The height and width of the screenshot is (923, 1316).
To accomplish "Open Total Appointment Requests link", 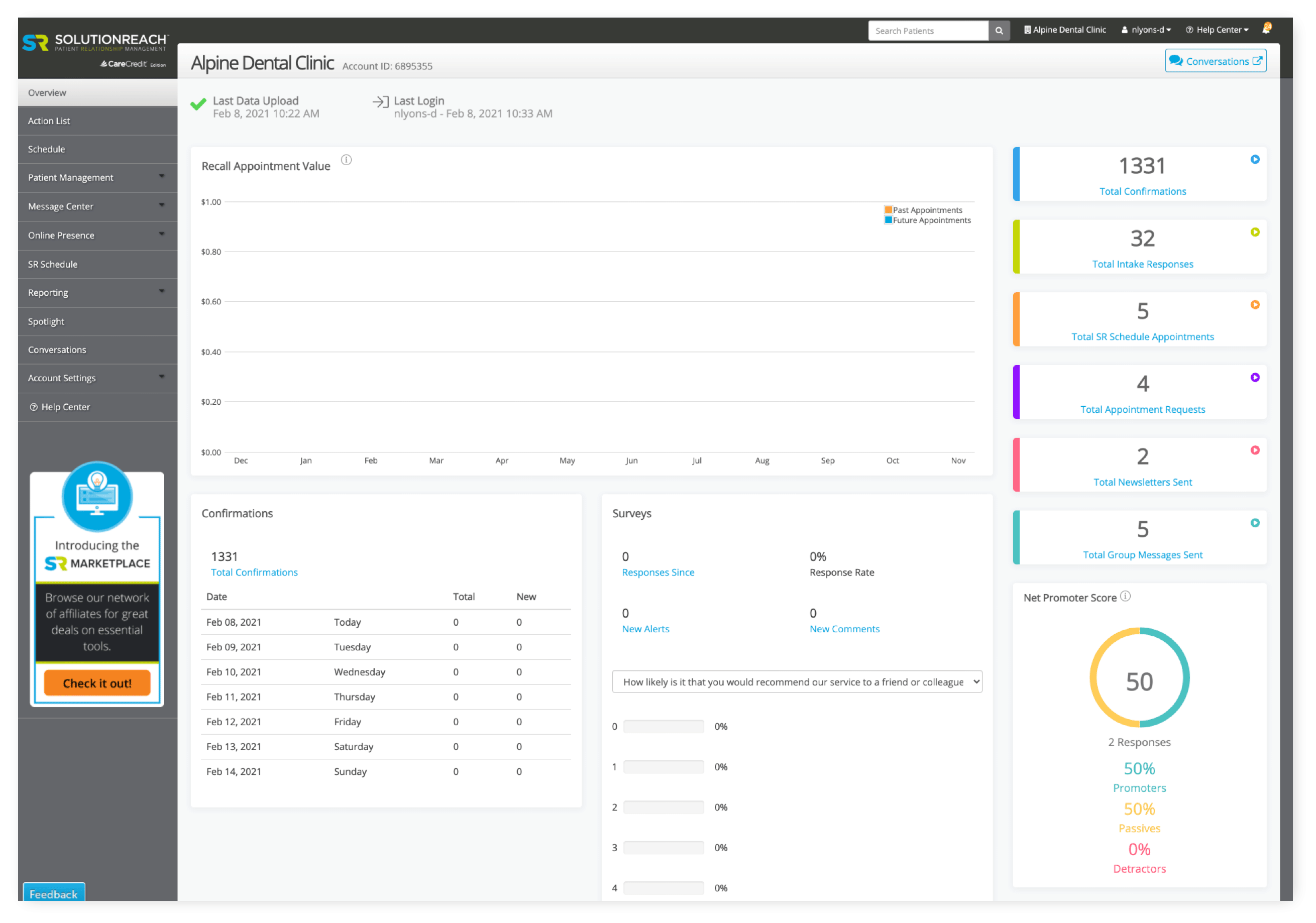I will coord(1142,410).
